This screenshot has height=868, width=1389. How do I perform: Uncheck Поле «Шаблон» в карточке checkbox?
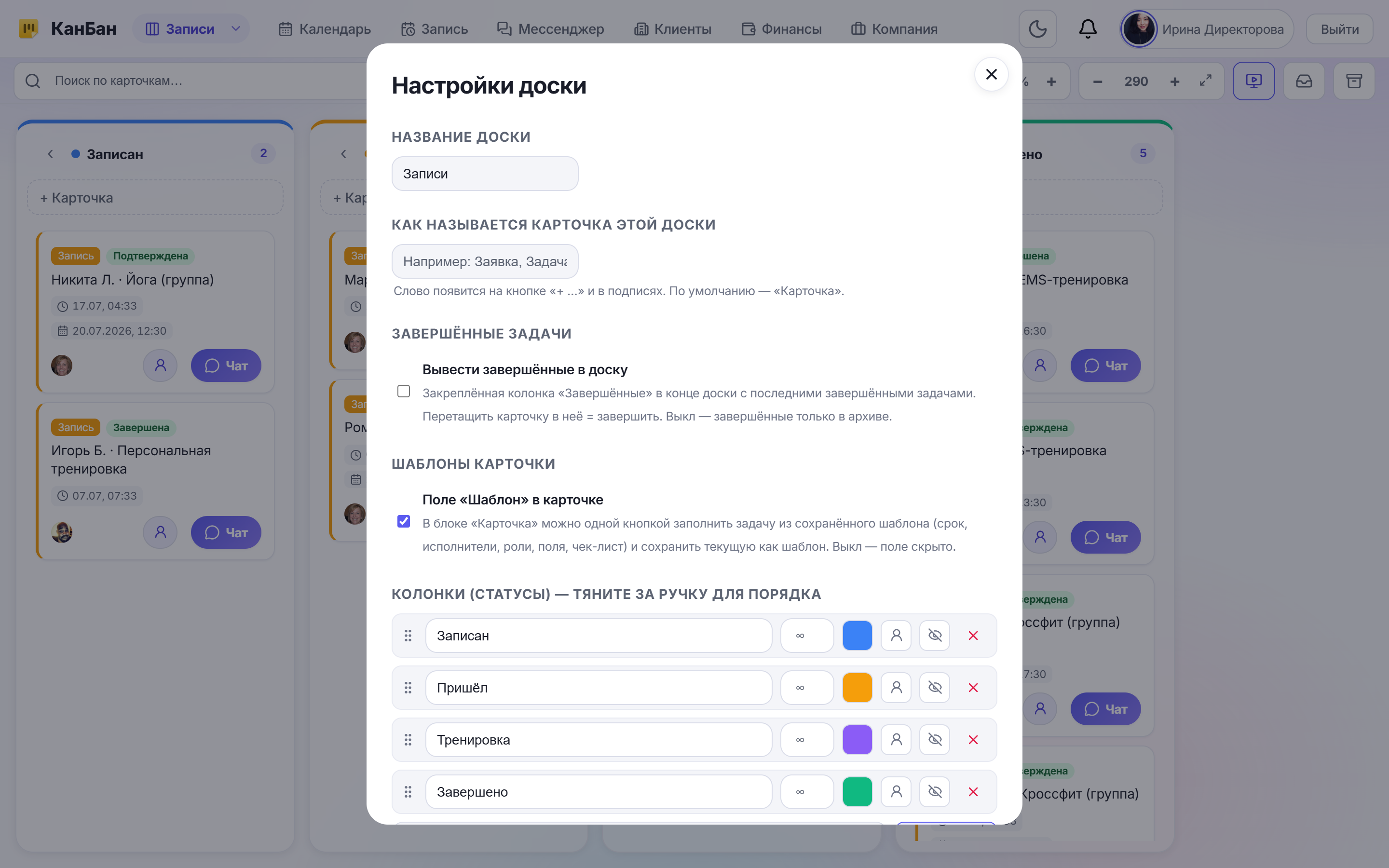point(404,521)
